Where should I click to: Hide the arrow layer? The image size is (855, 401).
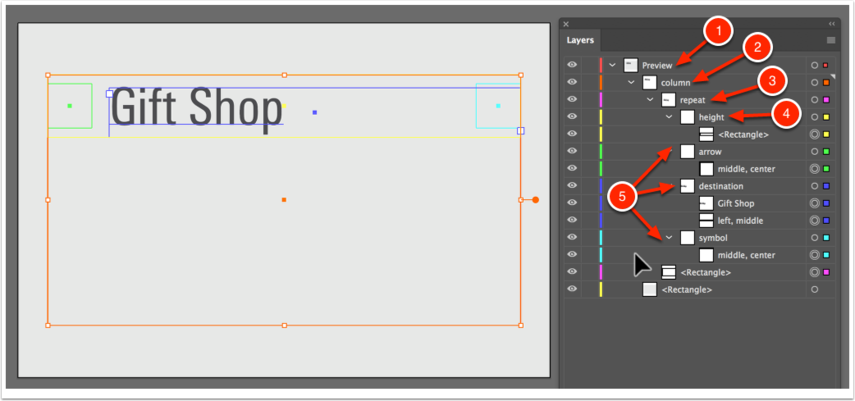click(x=571, y=151)
